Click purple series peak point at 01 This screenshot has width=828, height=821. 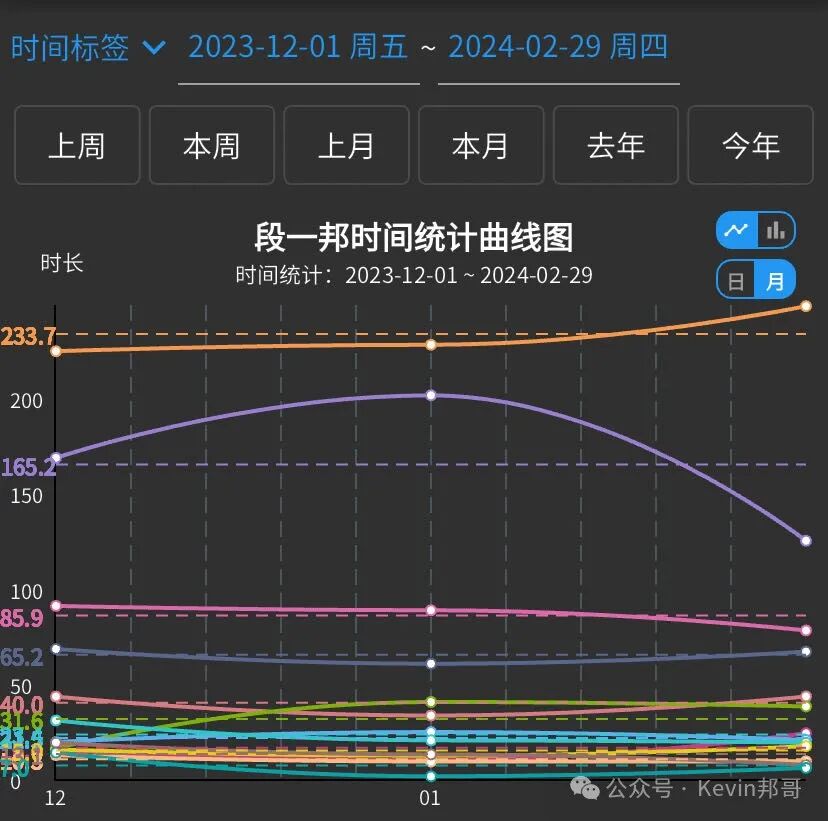point(431,395)
